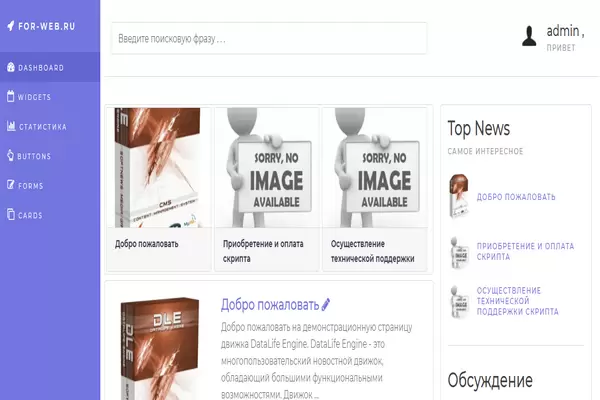Open 'Приобретение и оплата скрипта' Top News link
The image size is (600, 400).
tap(526, 251)
